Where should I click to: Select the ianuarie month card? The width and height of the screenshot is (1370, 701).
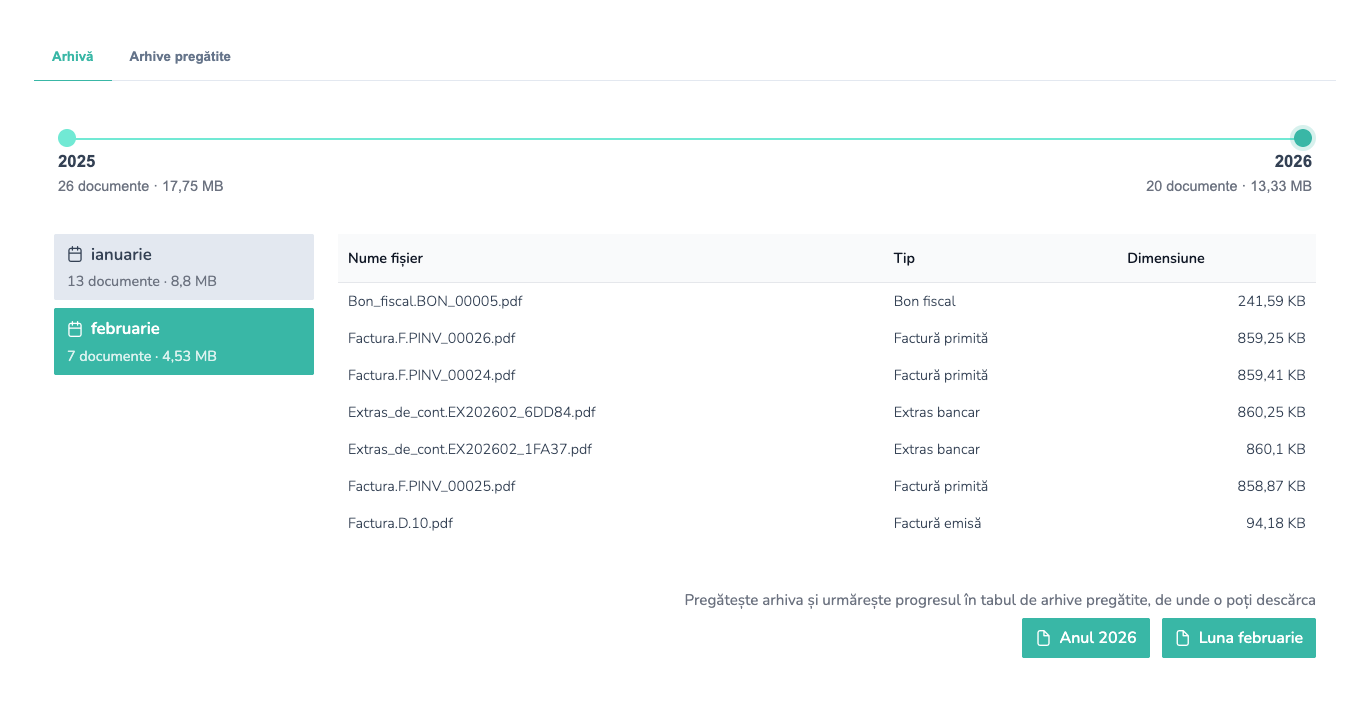184,268
